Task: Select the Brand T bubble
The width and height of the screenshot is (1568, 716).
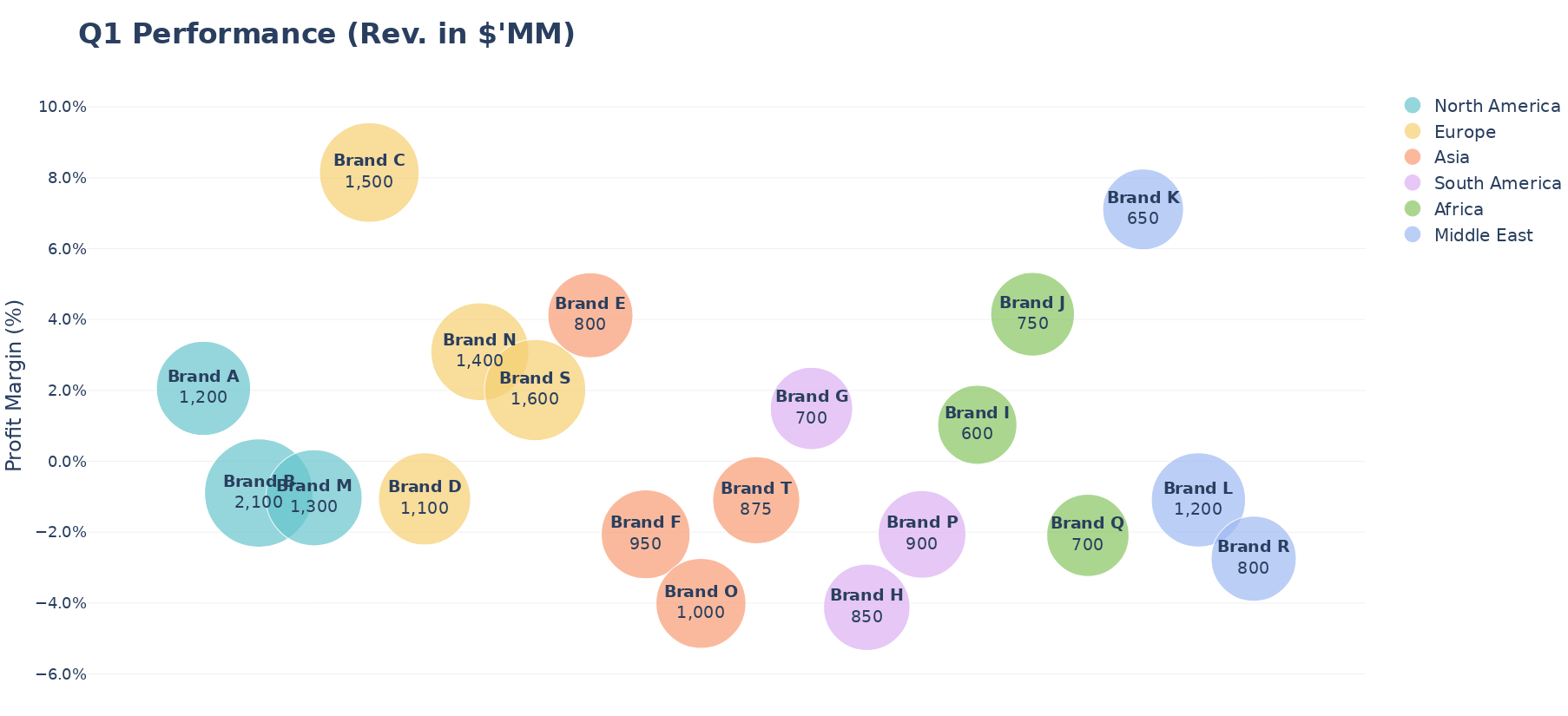Action: (756, 500)
